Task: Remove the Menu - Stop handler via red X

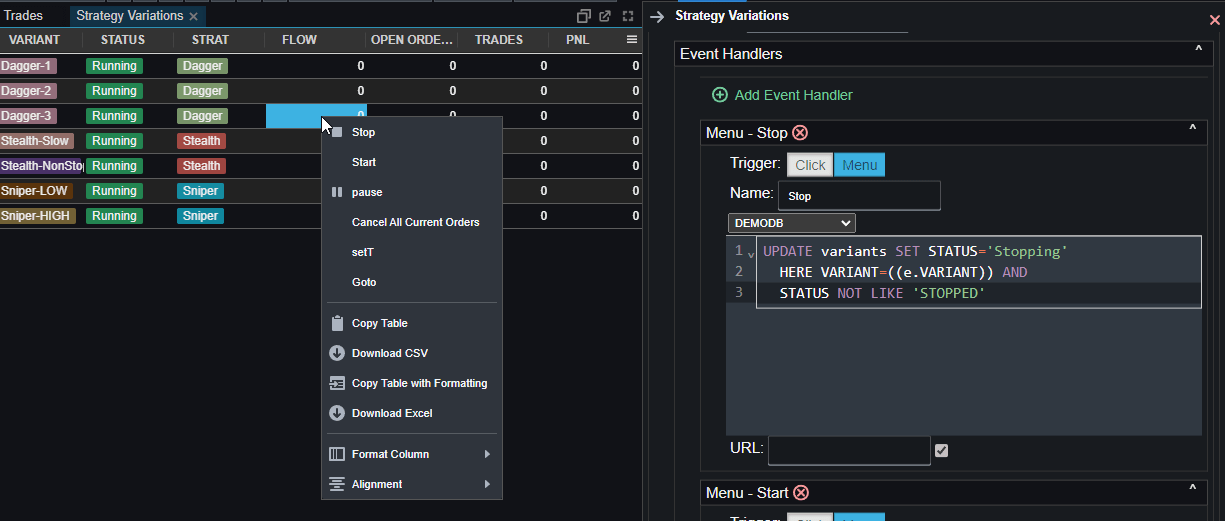Action: coord(800,132)
